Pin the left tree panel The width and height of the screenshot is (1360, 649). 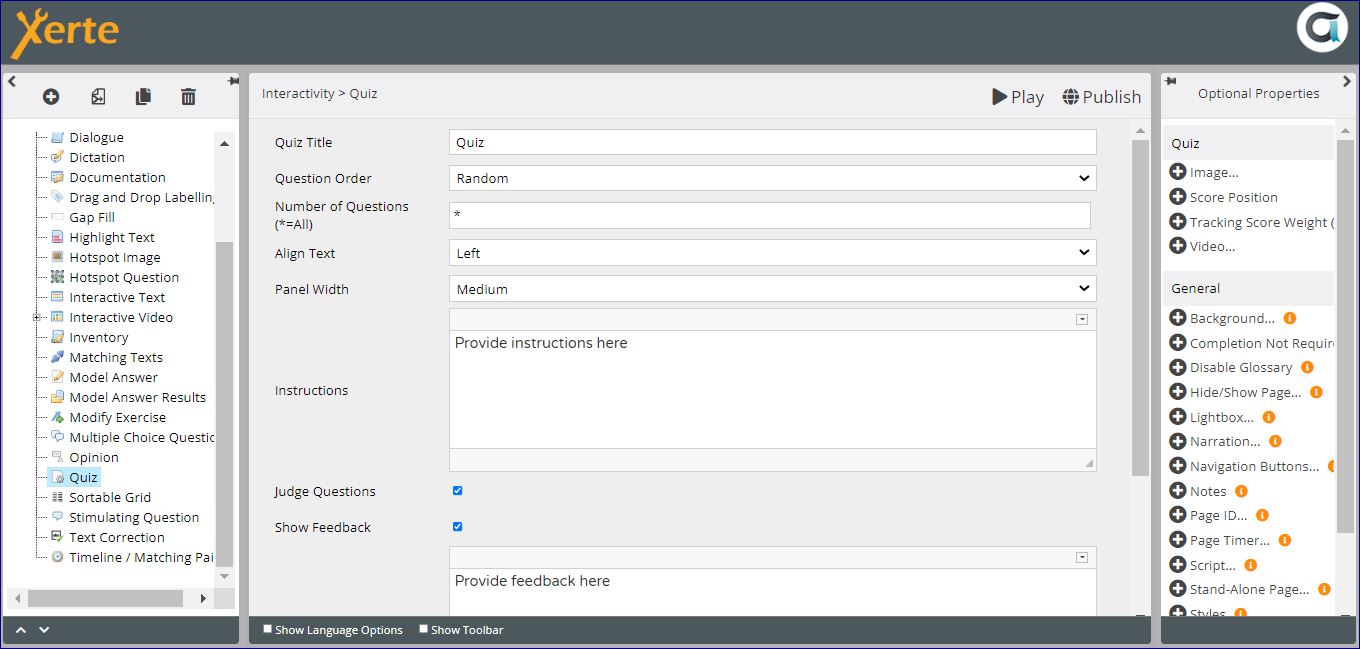[233, 81]
